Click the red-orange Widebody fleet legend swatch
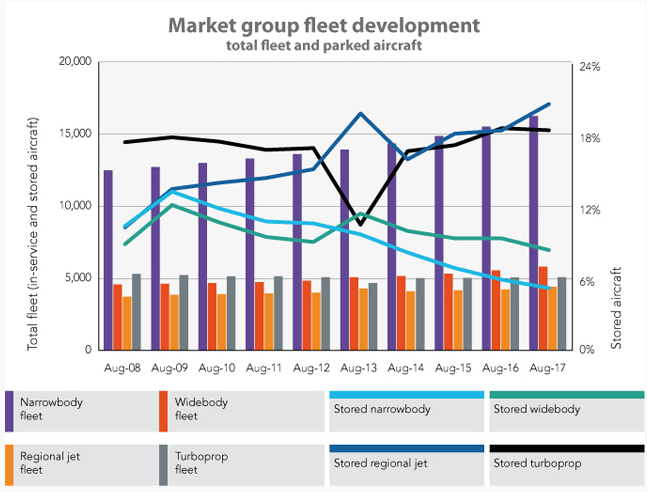Viewport: 647px width, 492px height. pos(164,409)
